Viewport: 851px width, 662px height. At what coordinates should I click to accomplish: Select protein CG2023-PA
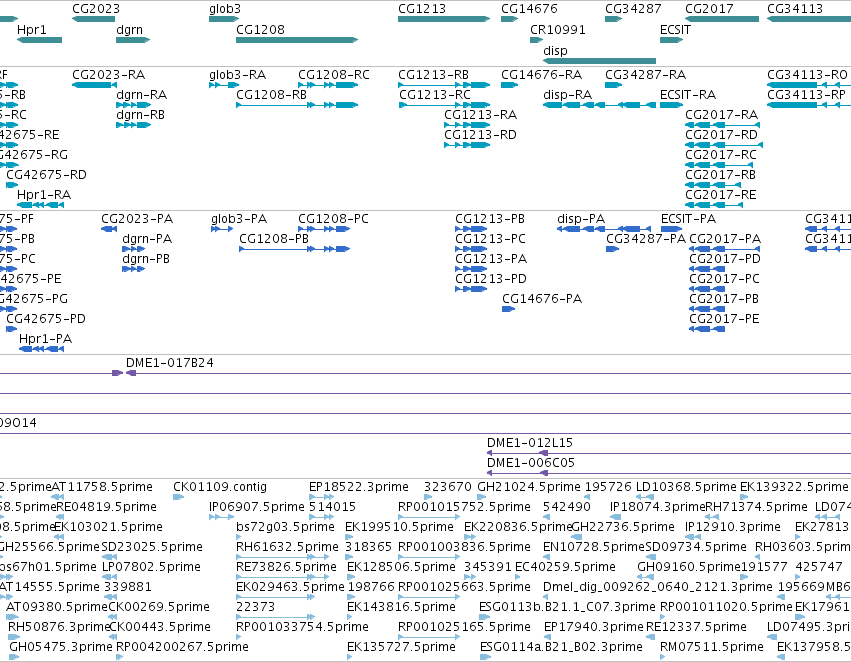(x=109, y=228)
